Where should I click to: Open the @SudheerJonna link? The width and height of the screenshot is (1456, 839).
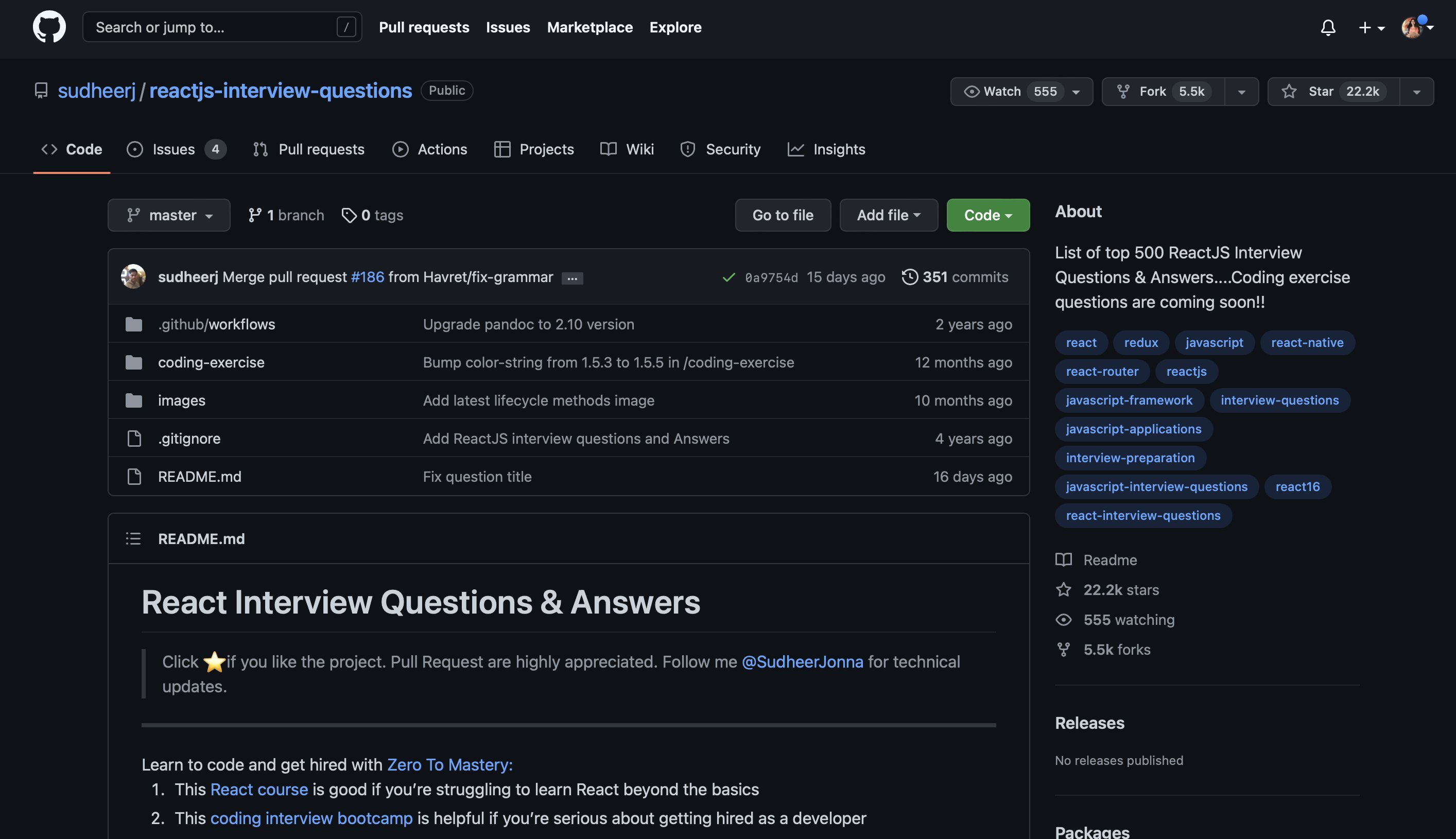pyautogui.click(x=802, y=661)
